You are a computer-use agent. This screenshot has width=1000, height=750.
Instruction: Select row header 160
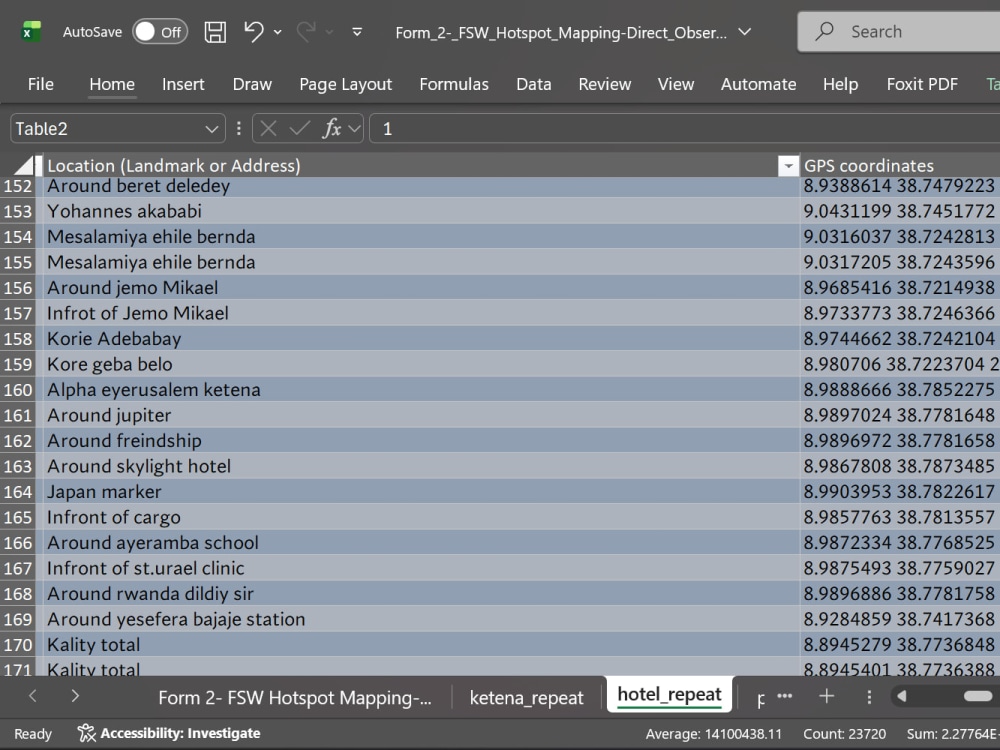pos(18,390)
